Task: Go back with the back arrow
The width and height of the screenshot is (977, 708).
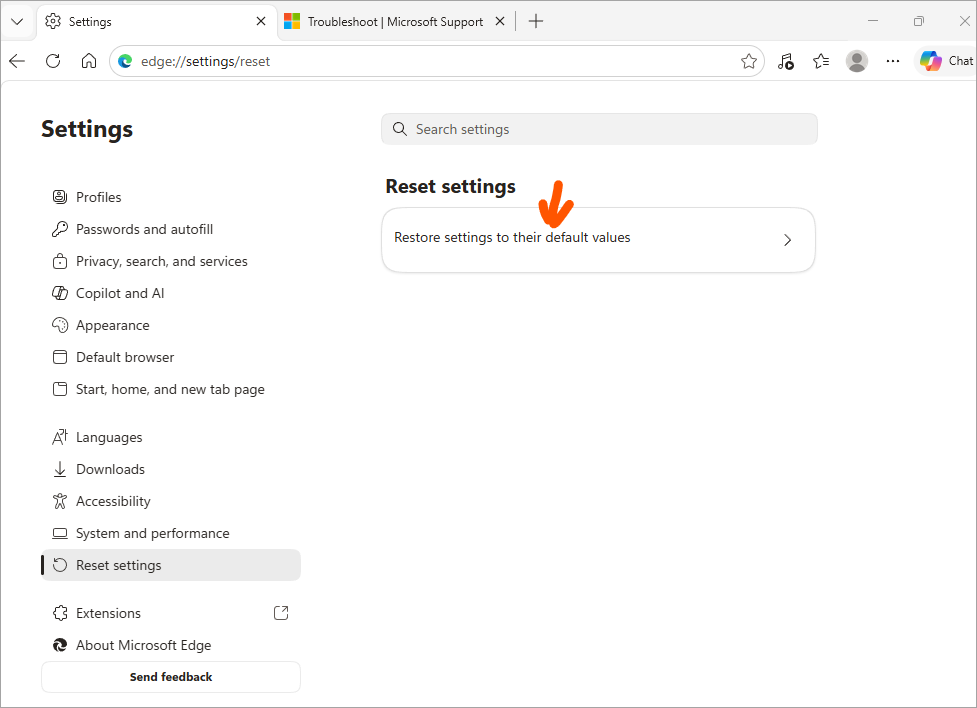Action: [x=17, y=61]
